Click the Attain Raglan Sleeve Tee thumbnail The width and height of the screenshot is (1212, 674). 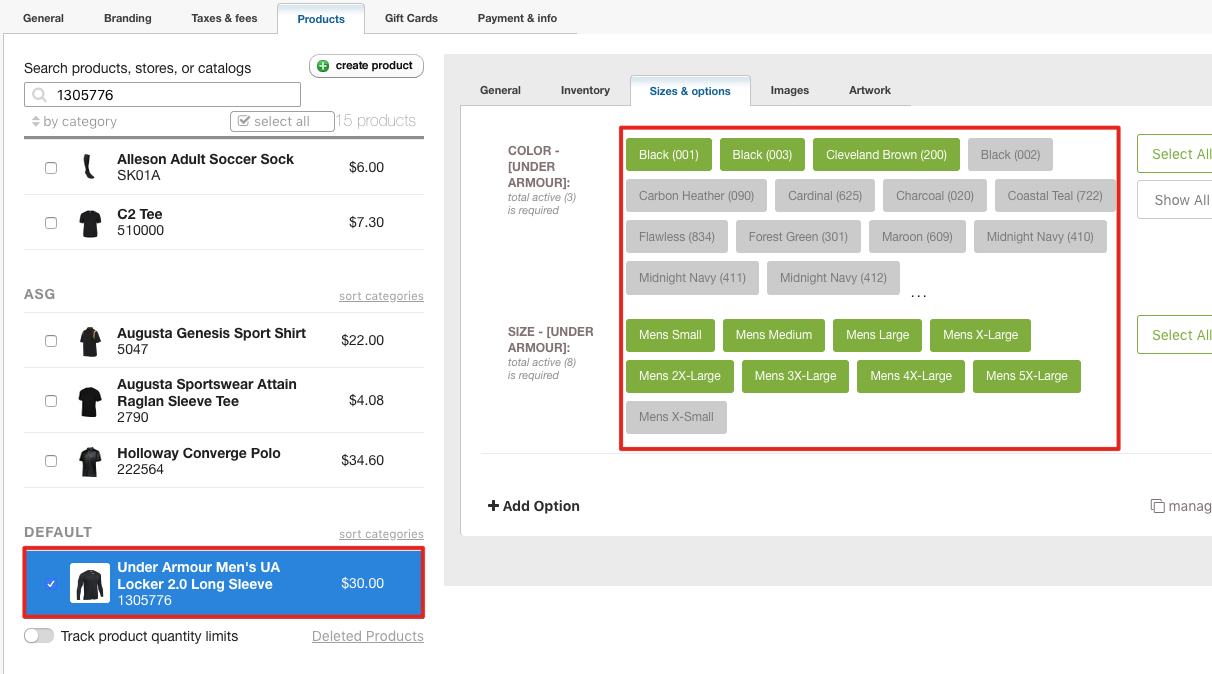[90, 402]
